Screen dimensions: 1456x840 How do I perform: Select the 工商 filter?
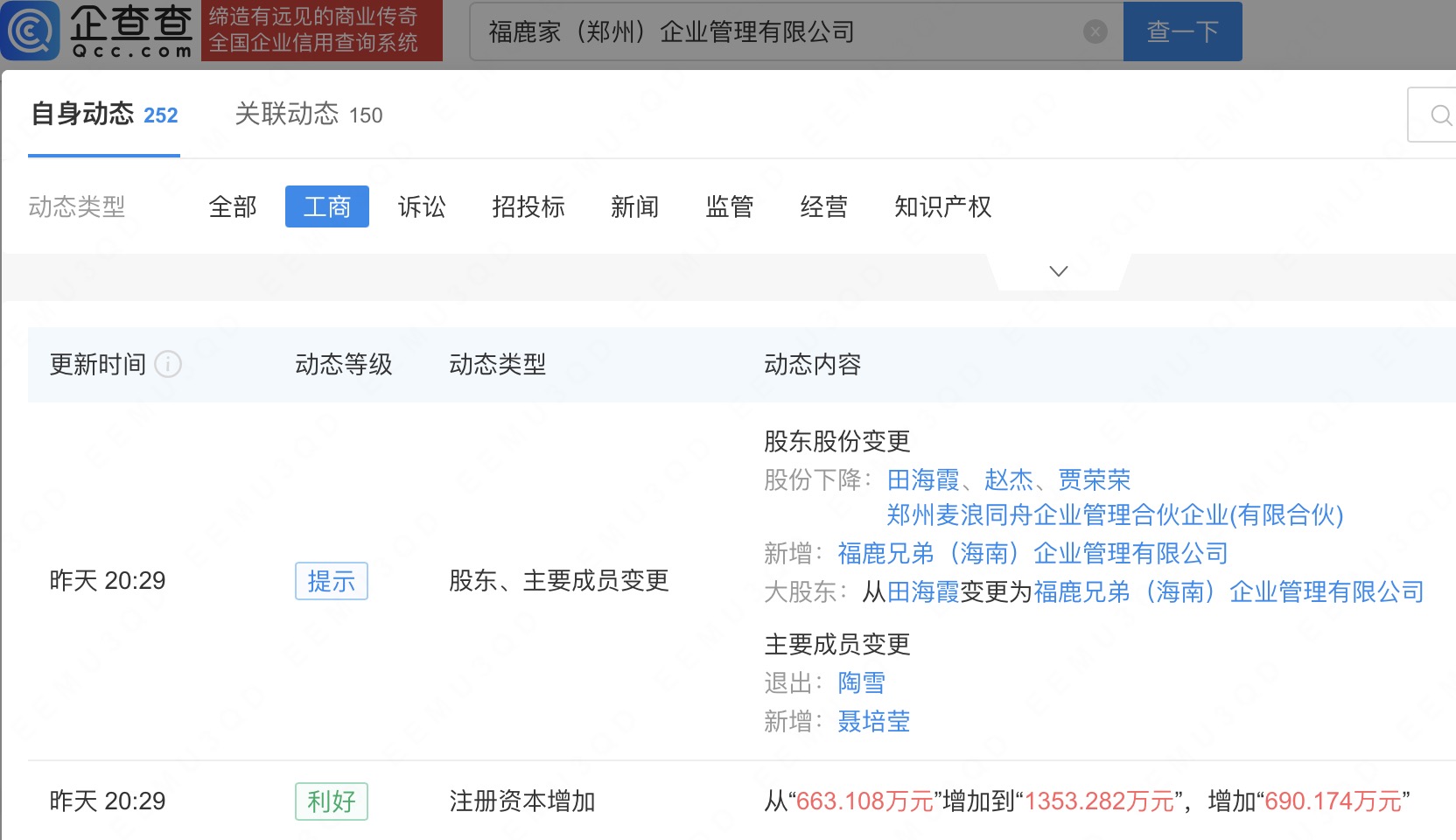click(326, 207)
